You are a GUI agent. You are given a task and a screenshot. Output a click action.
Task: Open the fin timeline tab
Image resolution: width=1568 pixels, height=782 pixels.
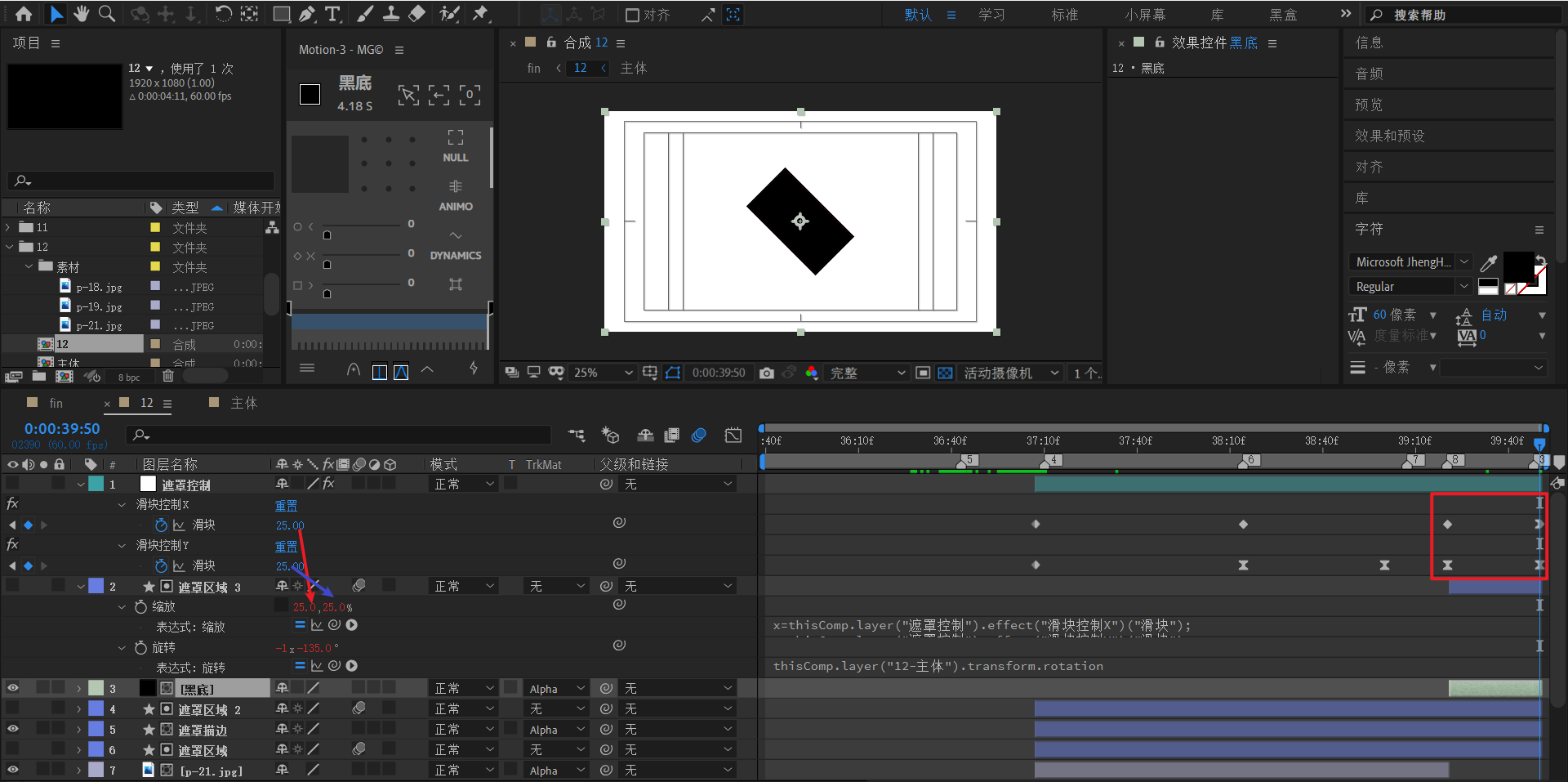[x=56, y=403]
